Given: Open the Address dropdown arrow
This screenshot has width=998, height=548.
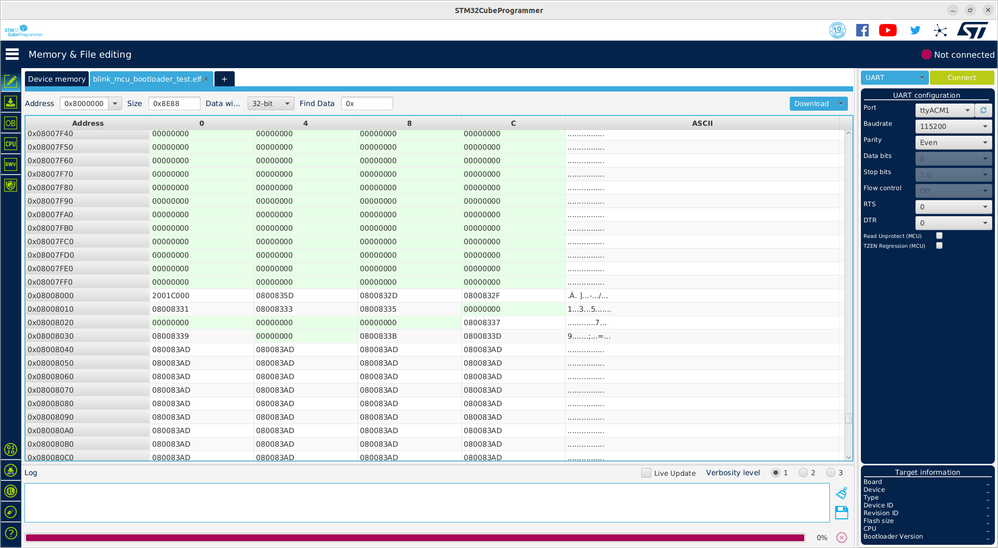Looking at the screenshot, I should tap(115, 103).
